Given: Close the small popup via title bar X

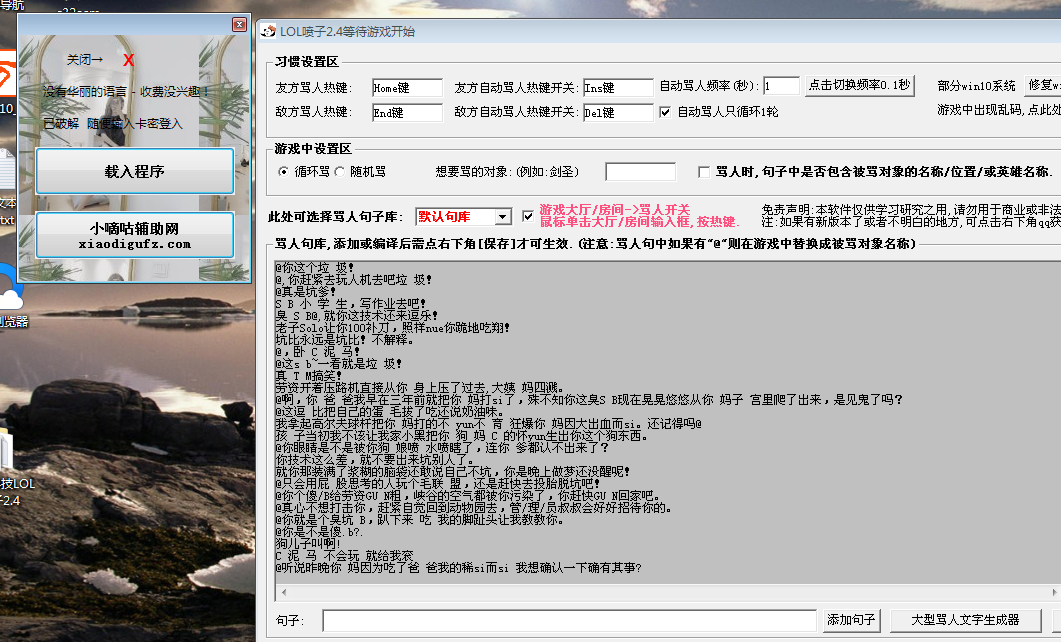Looking at the screenshot, I should point(239,24).
